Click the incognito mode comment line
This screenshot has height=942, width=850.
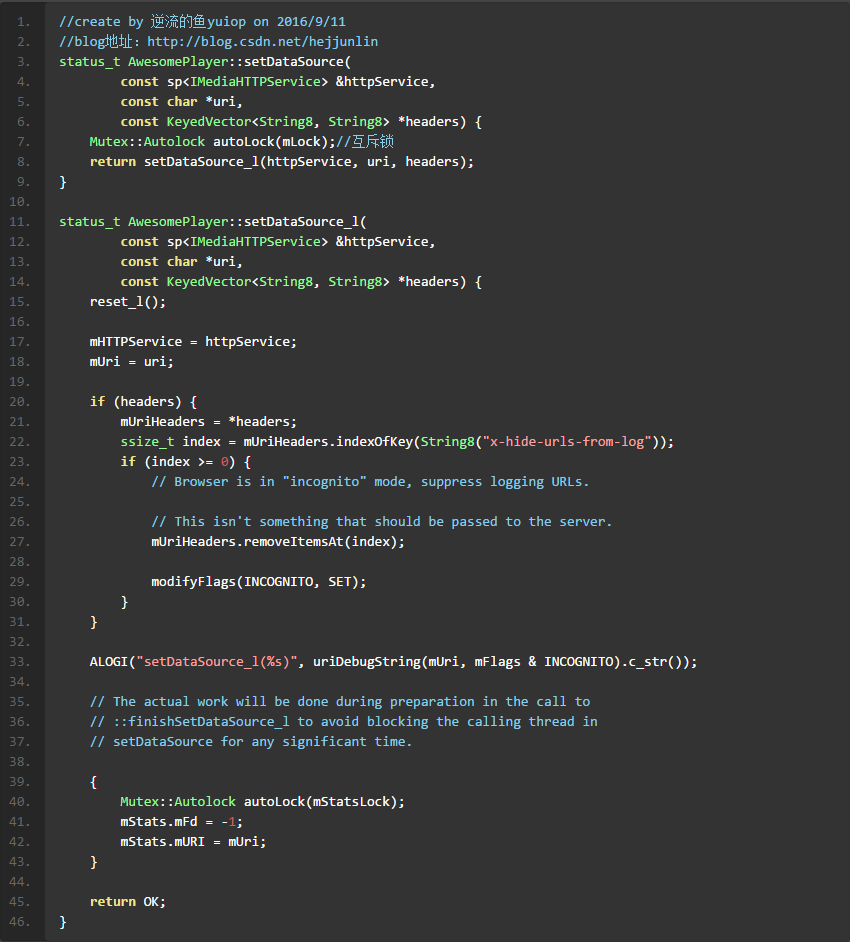(370, 481)
